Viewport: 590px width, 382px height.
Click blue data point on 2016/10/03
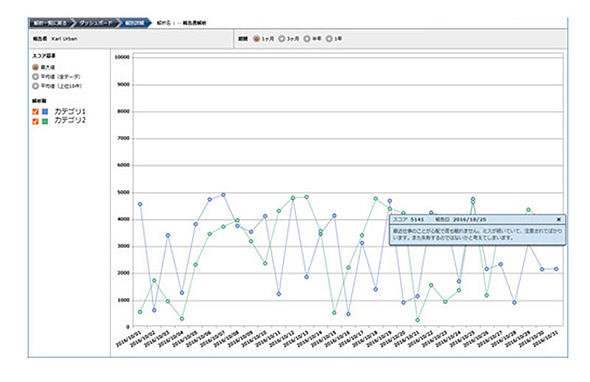pos(168,235)
